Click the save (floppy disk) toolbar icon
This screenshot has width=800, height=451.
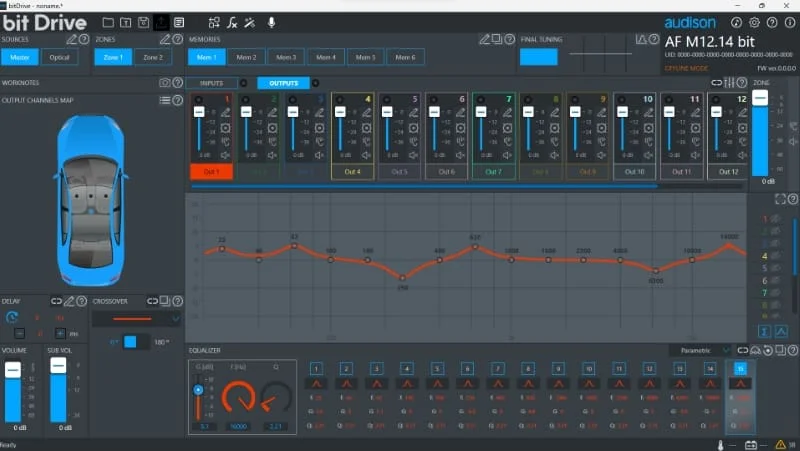pyautogui.click(x=143, y=22)
